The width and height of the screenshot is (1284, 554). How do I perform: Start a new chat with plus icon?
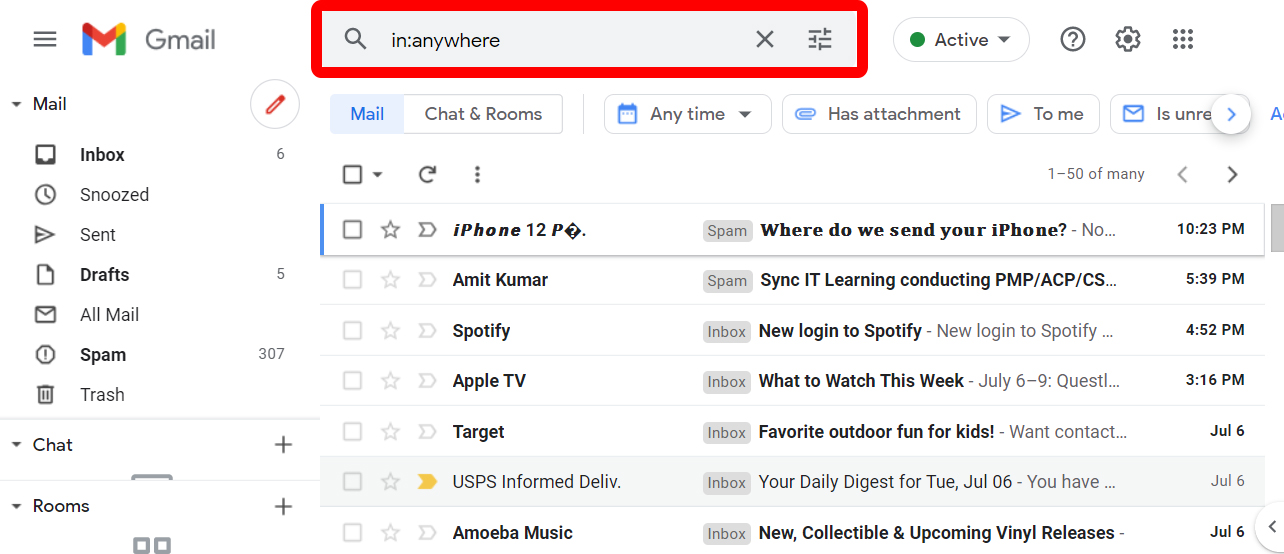coord(283,445)
